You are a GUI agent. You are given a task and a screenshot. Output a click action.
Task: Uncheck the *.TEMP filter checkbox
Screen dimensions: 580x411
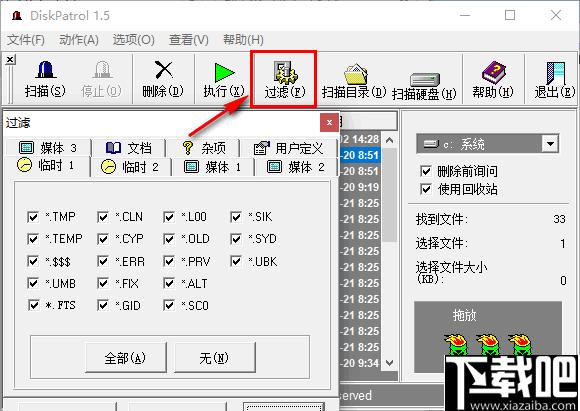tap(33, 239)
